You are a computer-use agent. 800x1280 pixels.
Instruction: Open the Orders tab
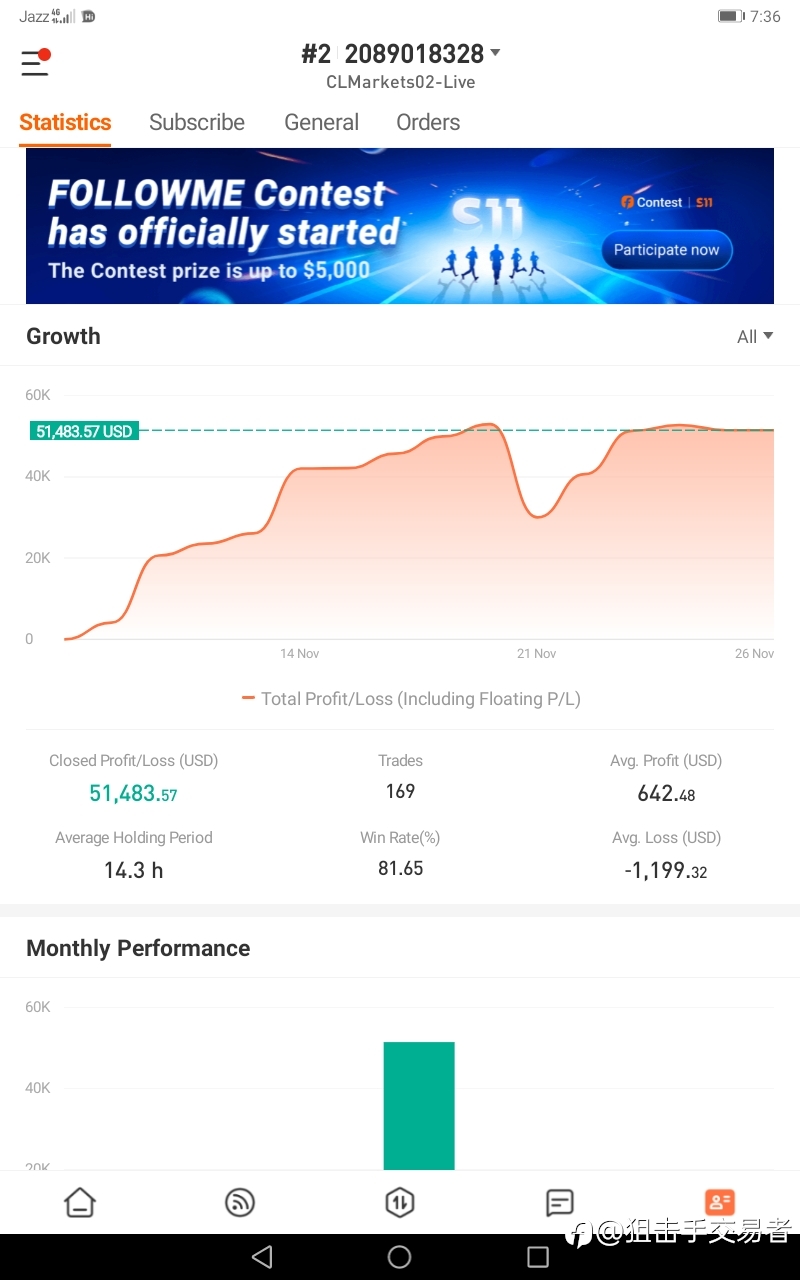point(428,122)
